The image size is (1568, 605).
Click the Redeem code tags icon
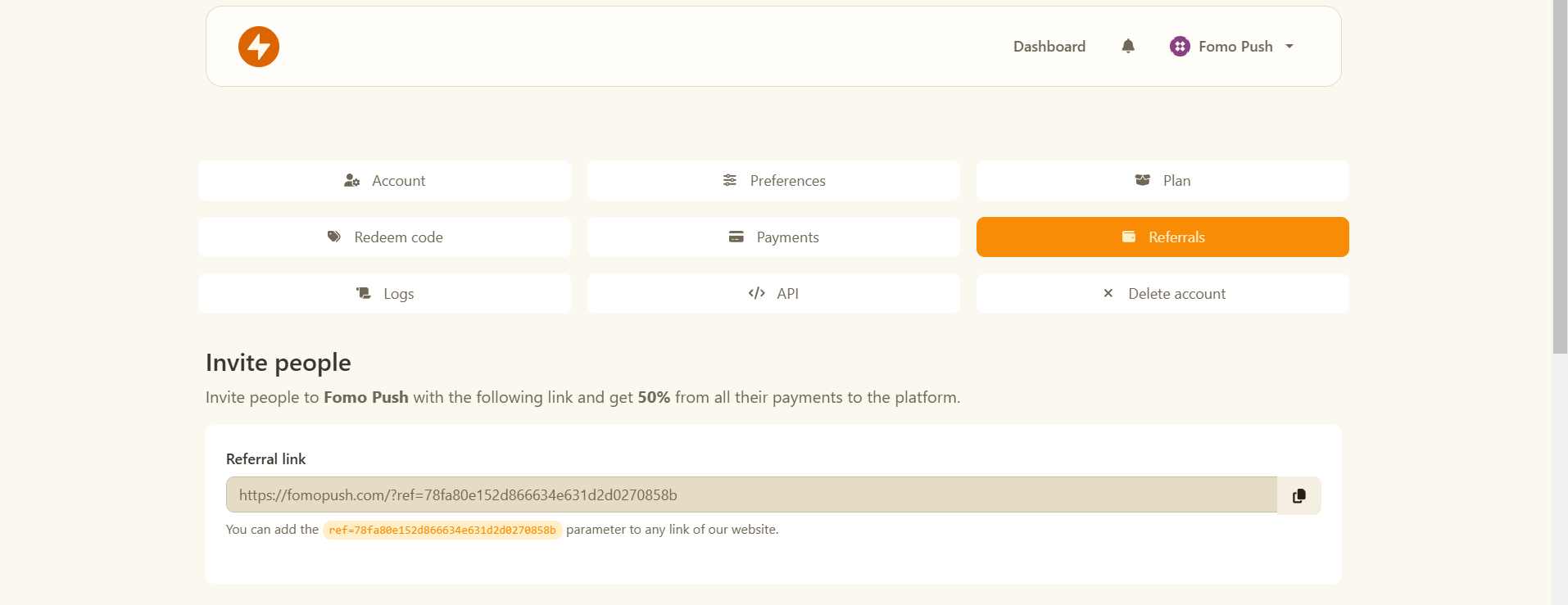(x=334, y=237)
